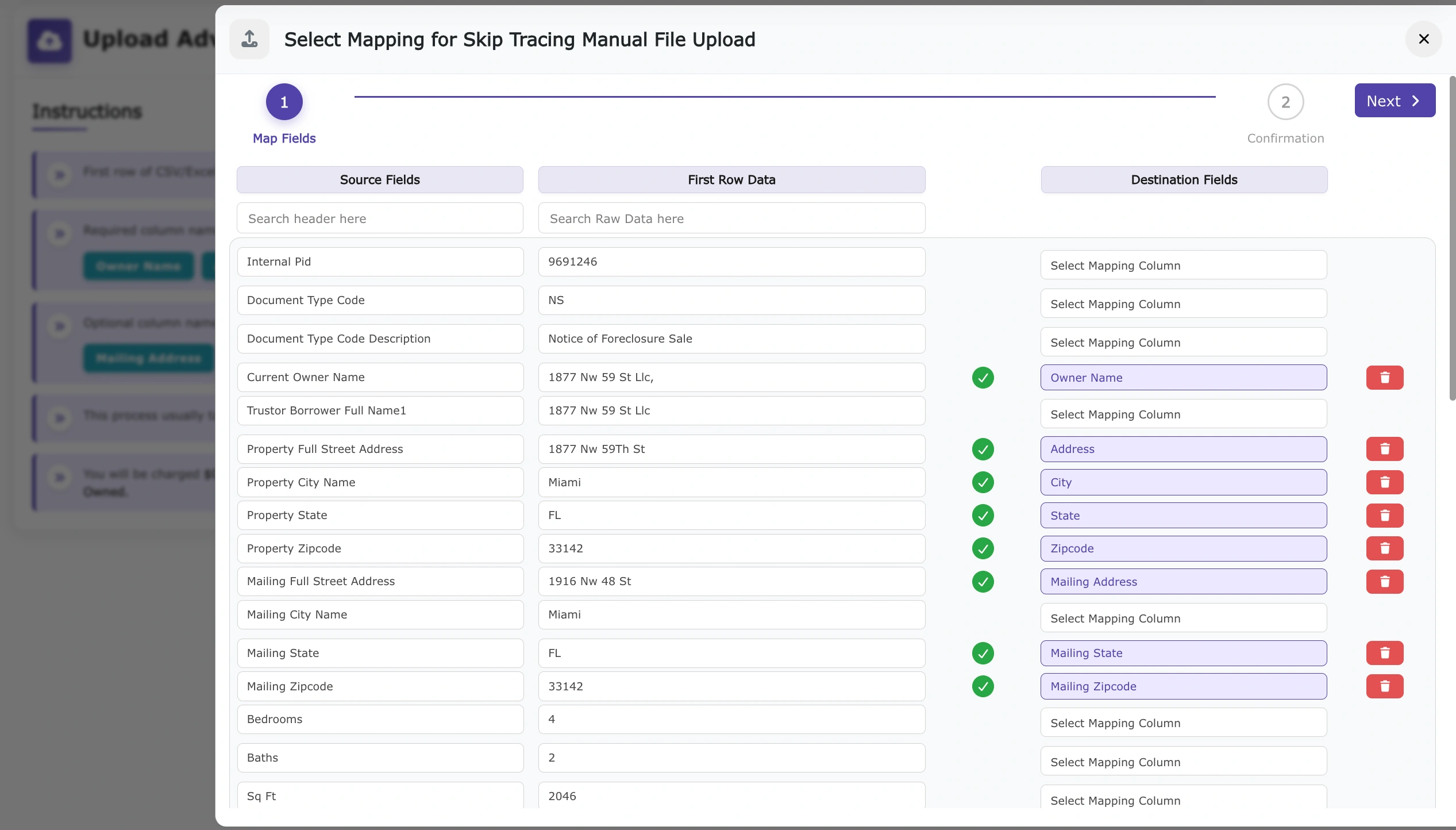Open mapping dropdown for Mailing City Name
Screen dimensions: 1456x830
coord(1184,618)
